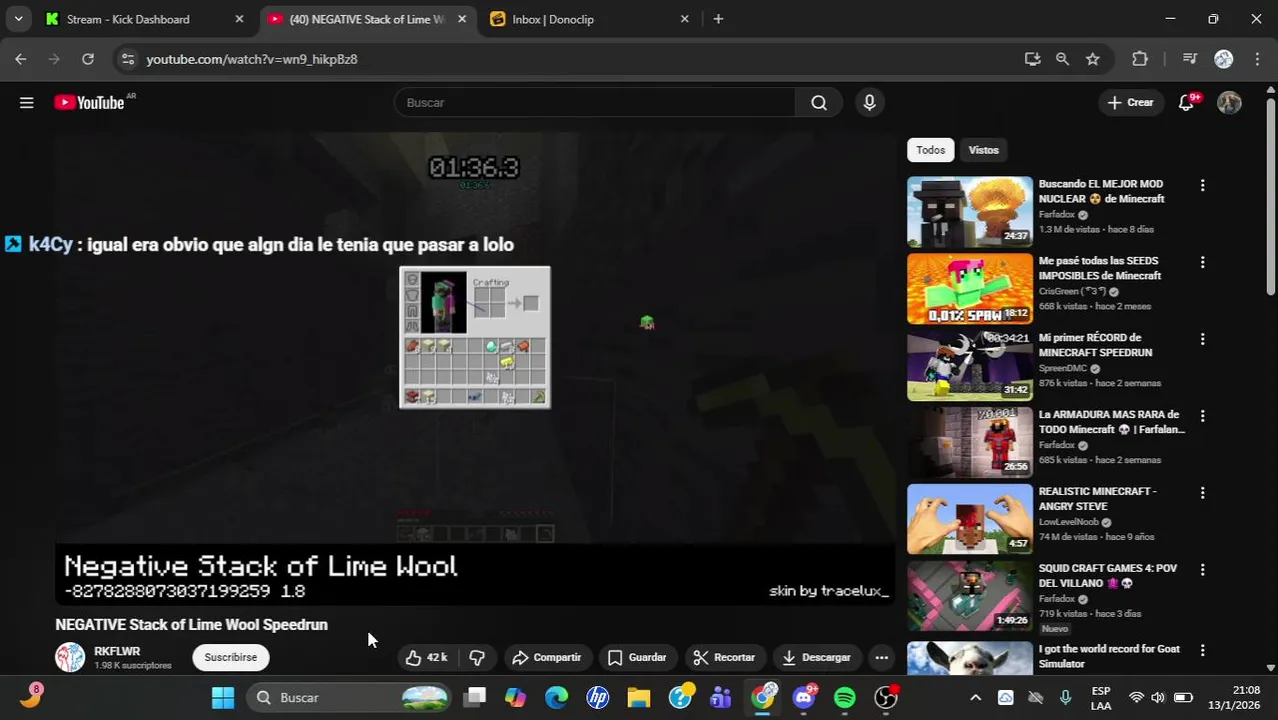This screenshot has width=1278, height=720.
Task: Focus the YouTube Buscar search field
Action: pos(595,102)
